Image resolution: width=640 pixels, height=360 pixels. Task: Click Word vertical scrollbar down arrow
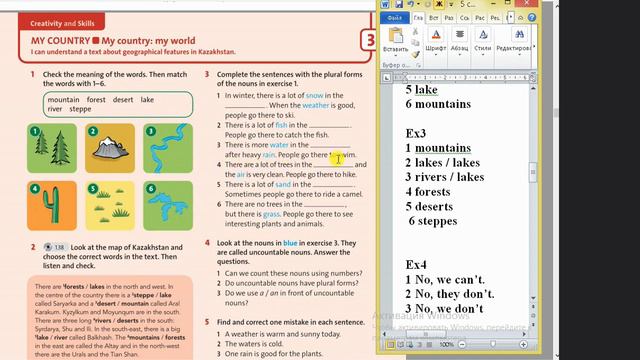click(533, 298)
